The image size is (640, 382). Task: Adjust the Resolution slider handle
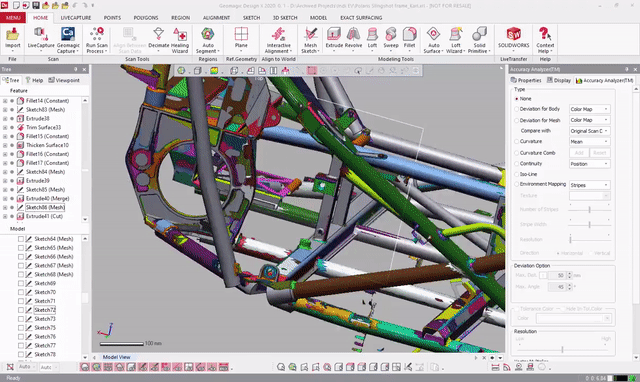(562, 349)
